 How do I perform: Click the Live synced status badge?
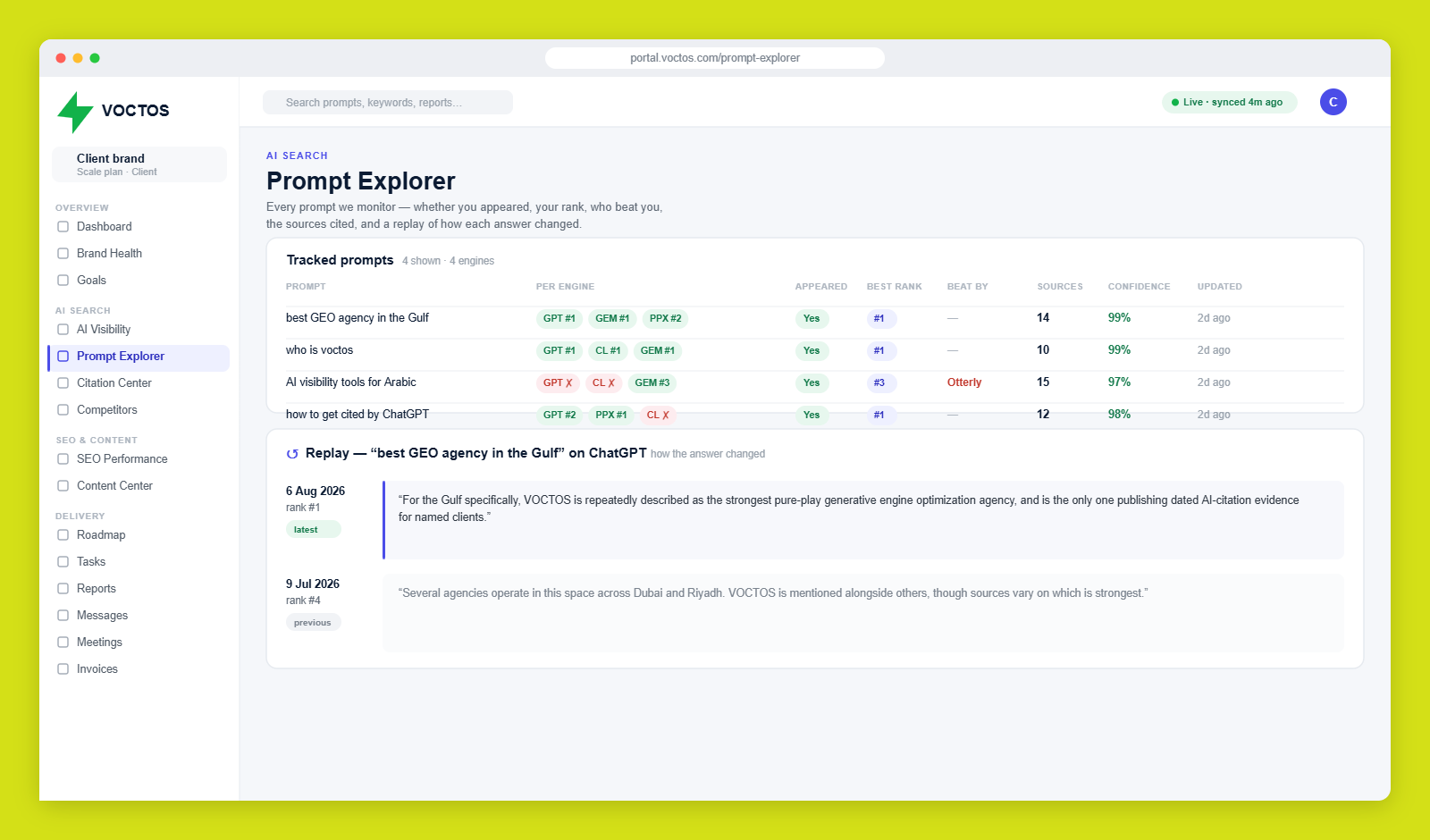point(1229,103)
